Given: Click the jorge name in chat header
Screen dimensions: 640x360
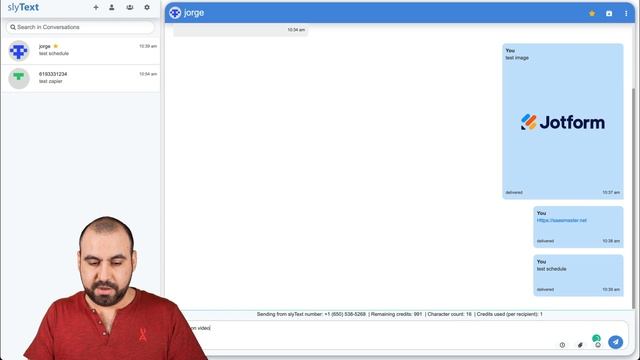Looking at the screenshot, I should [194, 13].
